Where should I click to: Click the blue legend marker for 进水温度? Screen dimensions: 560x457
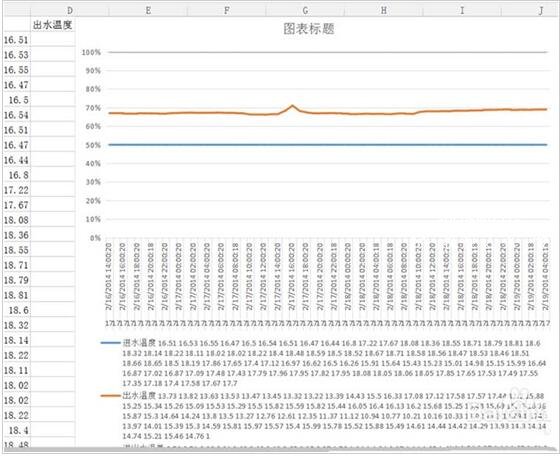pyautogui.click(x=111, y=343)
